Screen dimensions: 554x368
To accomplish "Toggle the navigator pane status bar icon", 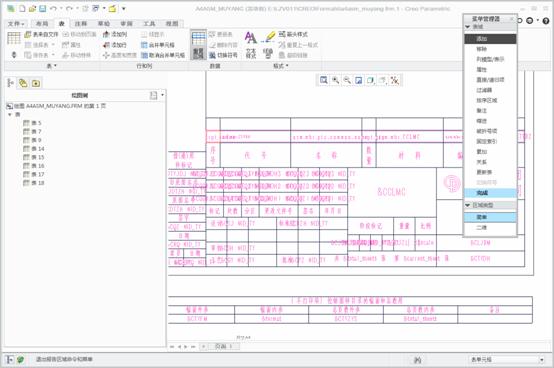I will pos(10,360).
